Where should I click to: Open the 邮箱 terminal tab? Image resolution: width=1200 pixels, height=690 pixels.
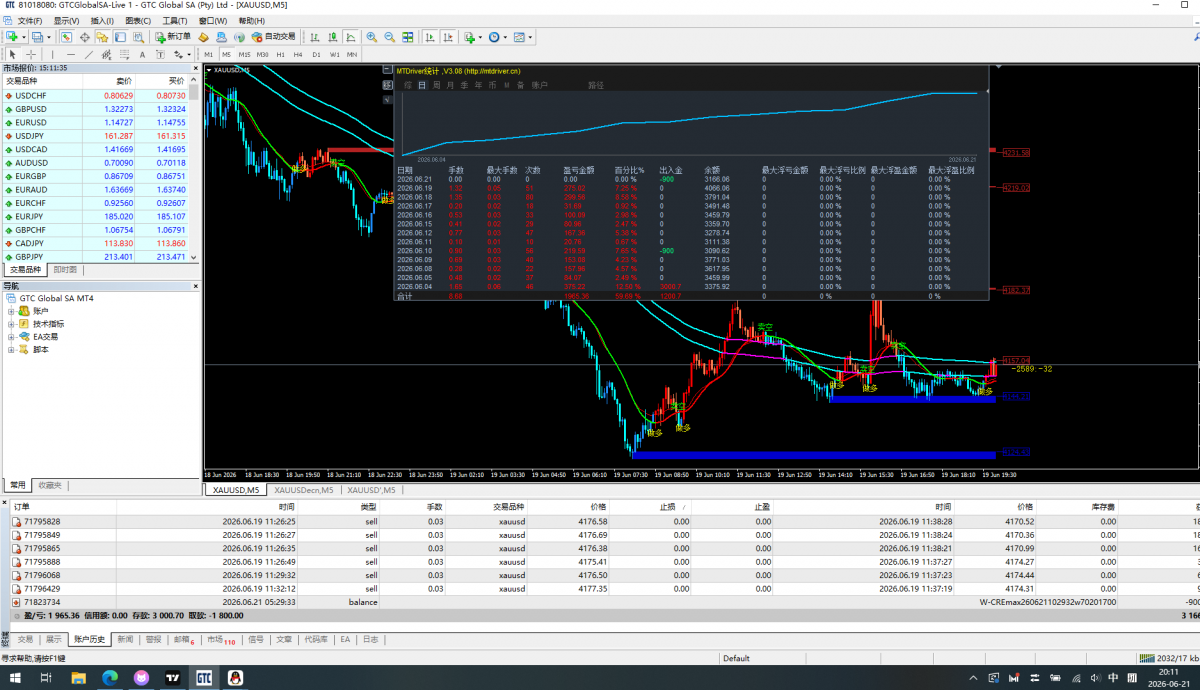[184, 639]
